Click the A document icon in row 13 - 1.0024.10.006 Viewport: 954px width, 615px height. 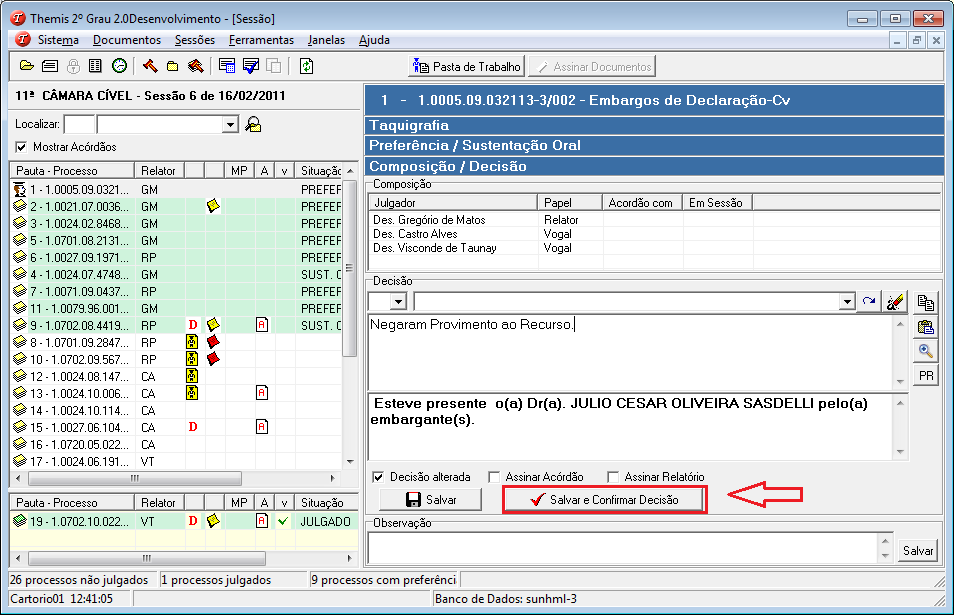click(262, 393)
